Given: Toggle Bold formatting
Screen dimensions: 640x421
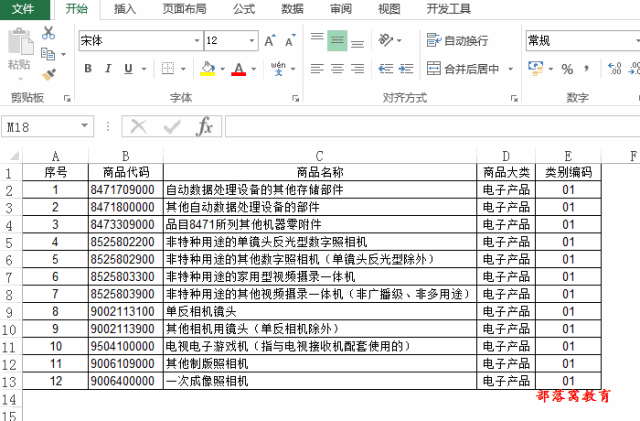Looking at the screenshot, I should click(x=88, y=69).
